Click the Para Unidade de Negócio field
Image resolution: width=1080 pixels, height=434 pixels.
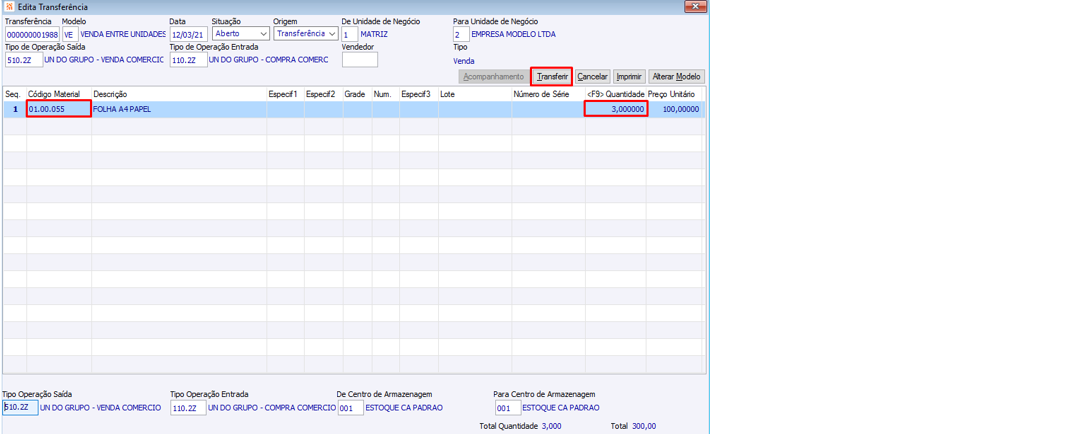[461, 34]
